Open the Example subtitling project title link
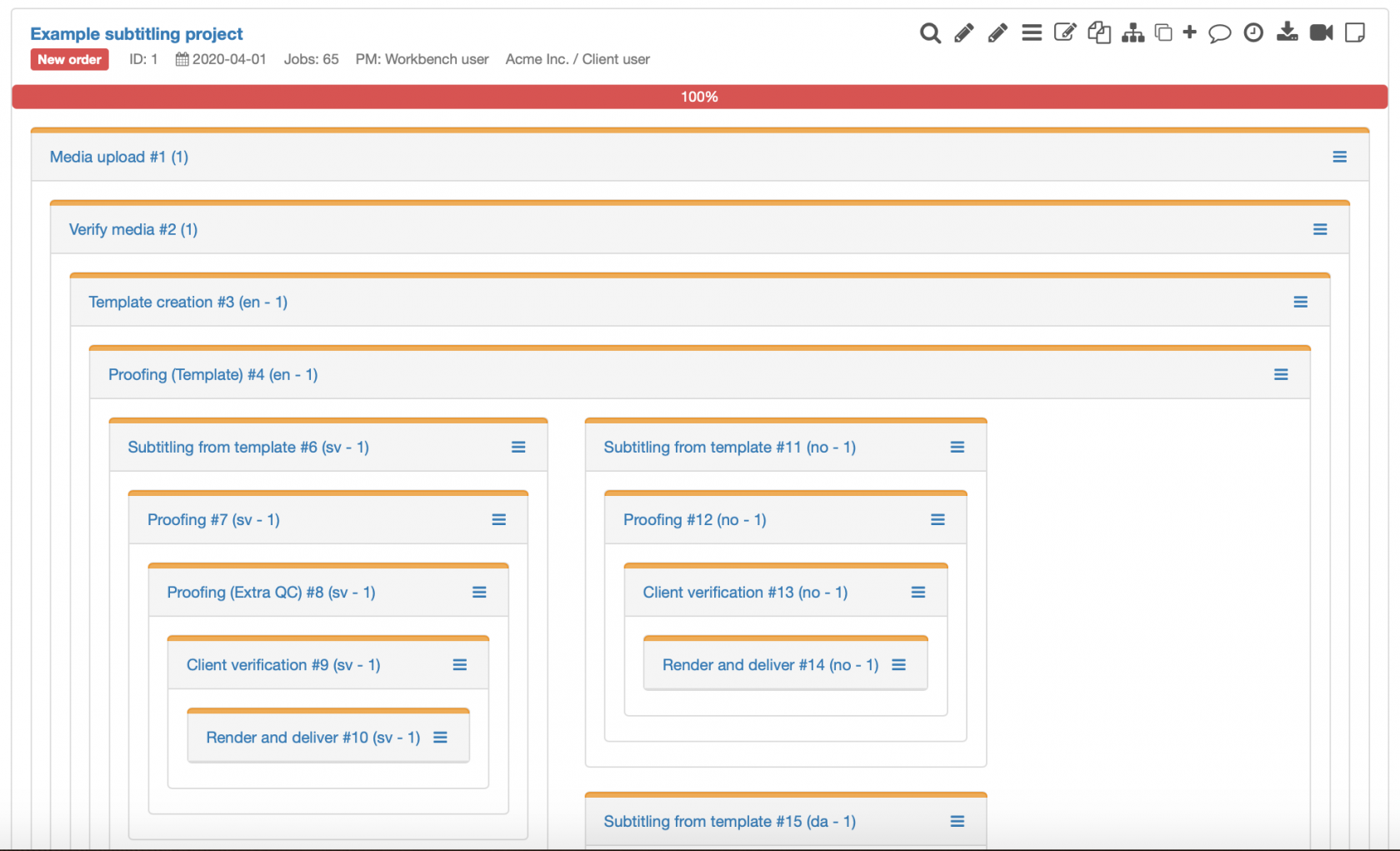Screen dimensions: 1400x851 pyautogui.click(x=137, y=34)
